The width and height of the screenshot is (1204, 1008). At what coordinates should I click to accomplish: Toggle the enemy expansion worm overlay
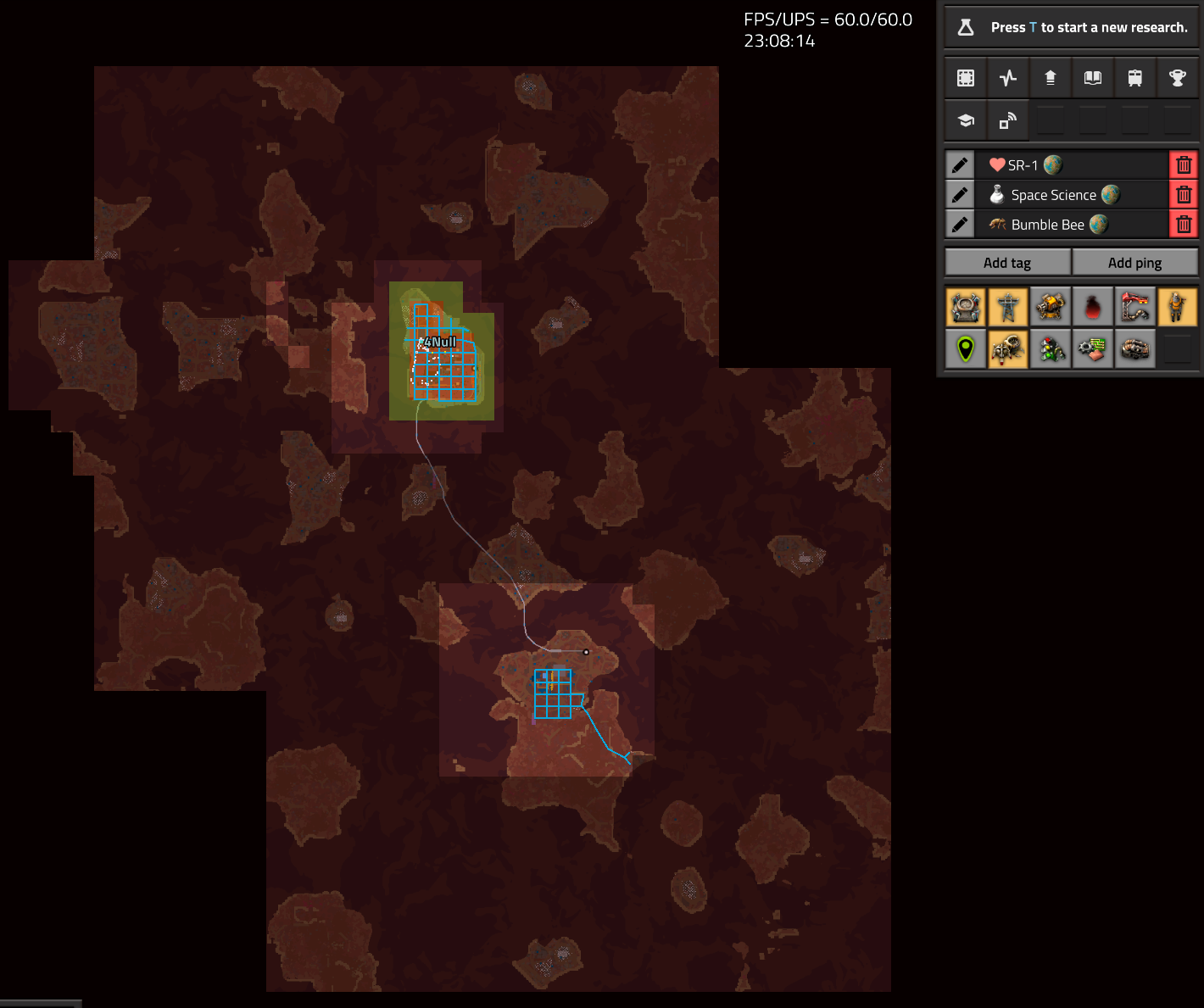(x=1135, y=349)
